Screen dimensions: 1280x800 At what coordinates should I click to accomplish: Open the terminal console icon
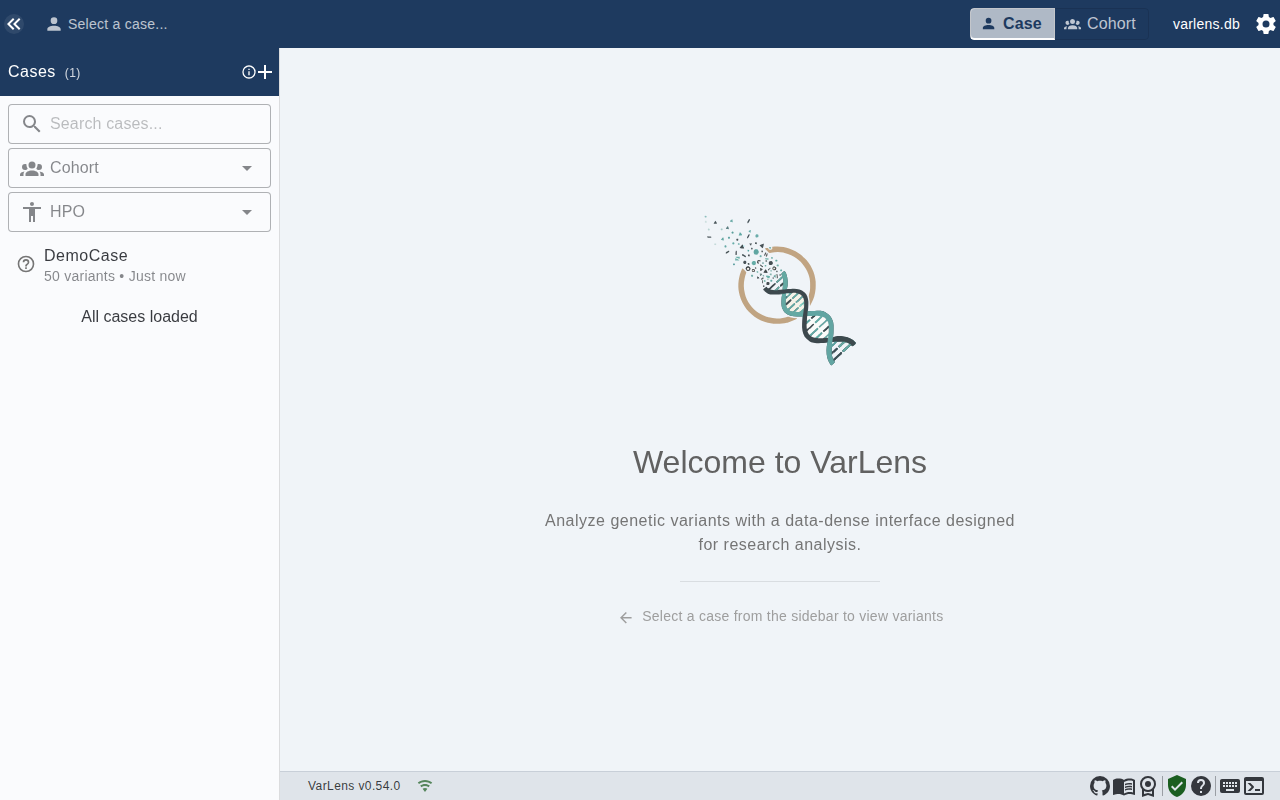(x=1254, y=786)
